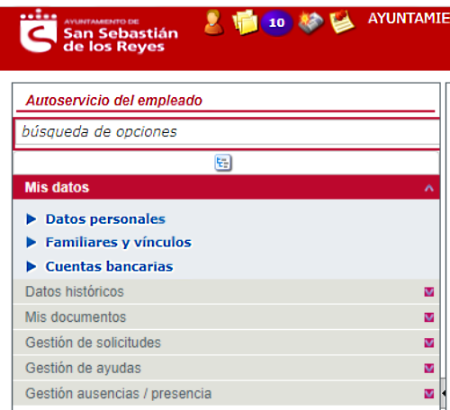The image size is (450, 410).
Task: Open the alerts device icon in header
Action: tap(311, 22)
